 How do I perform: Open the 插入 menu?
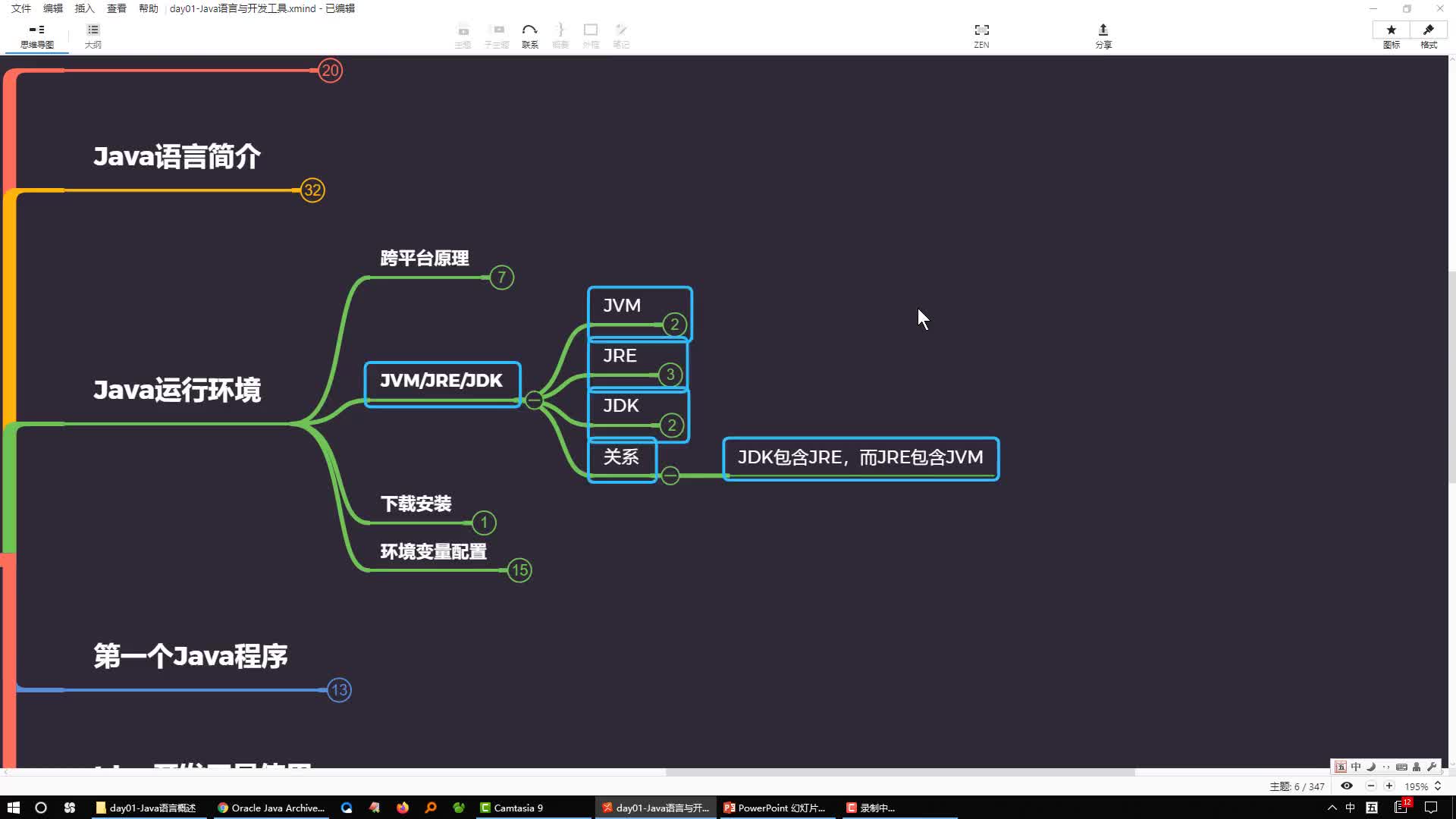coord(84,8)
